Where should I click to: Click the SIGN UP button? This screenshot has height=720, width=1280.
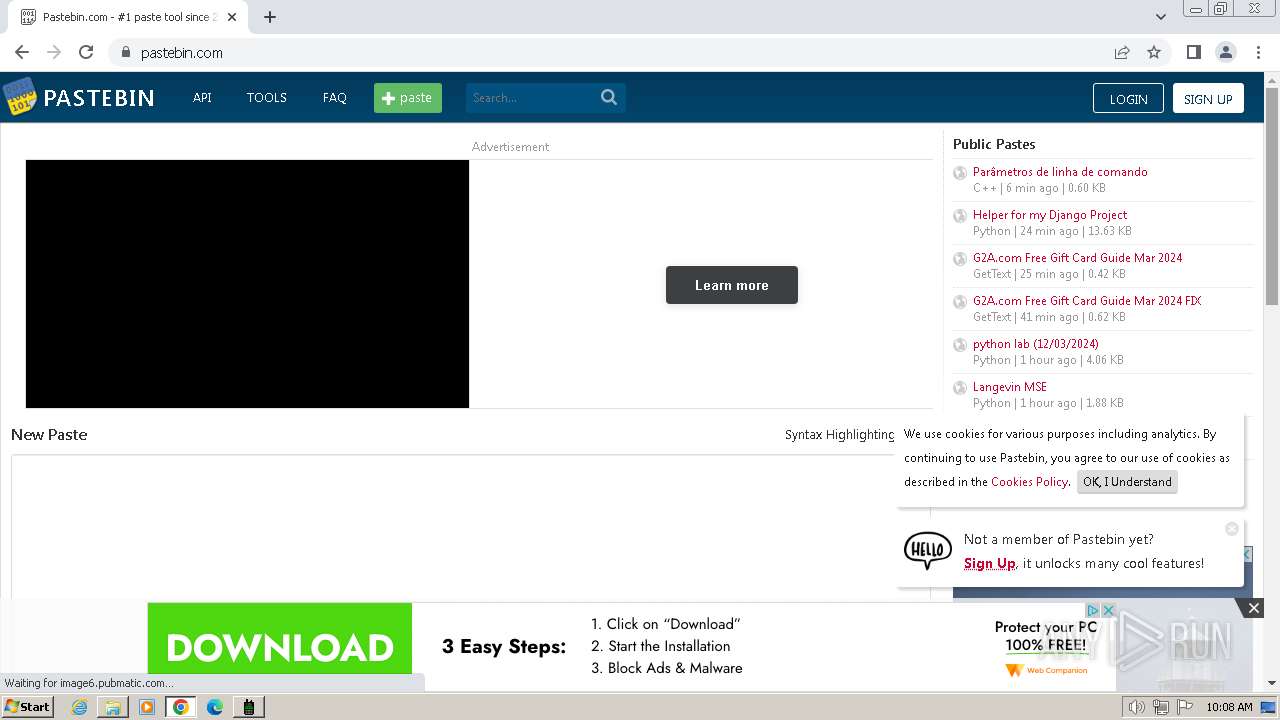[x=1208, y=98]
